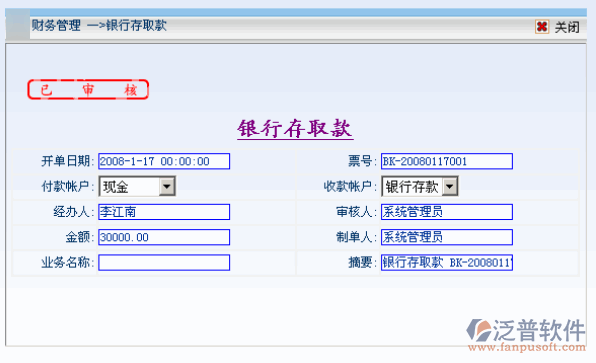
Task: Click the 泛普软件 logo icon
Action: pyautogui.click(x=479, y=330)
